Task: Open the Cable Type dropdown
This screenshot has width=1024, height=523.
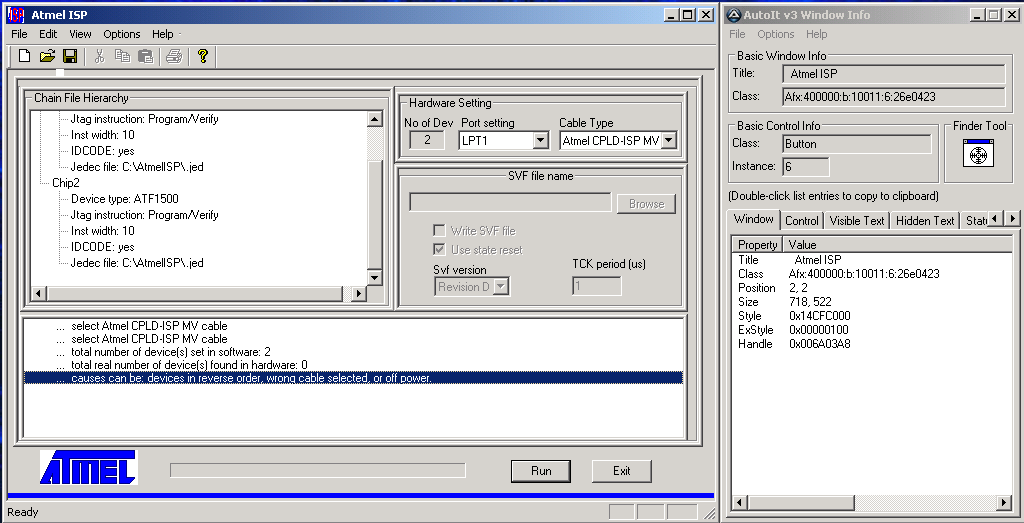Action: coord(668,140)
